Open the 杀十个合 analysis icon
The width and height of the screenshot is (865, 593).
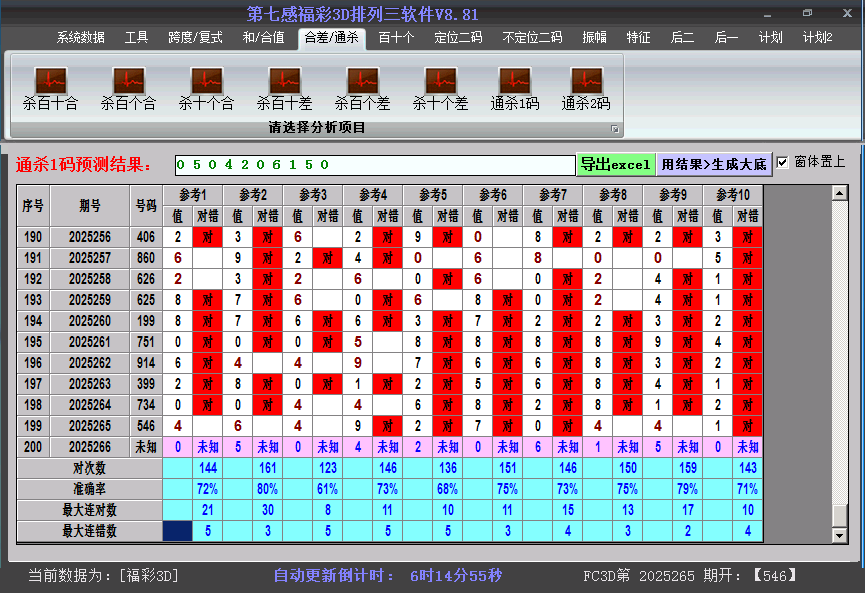click(206, 81)
